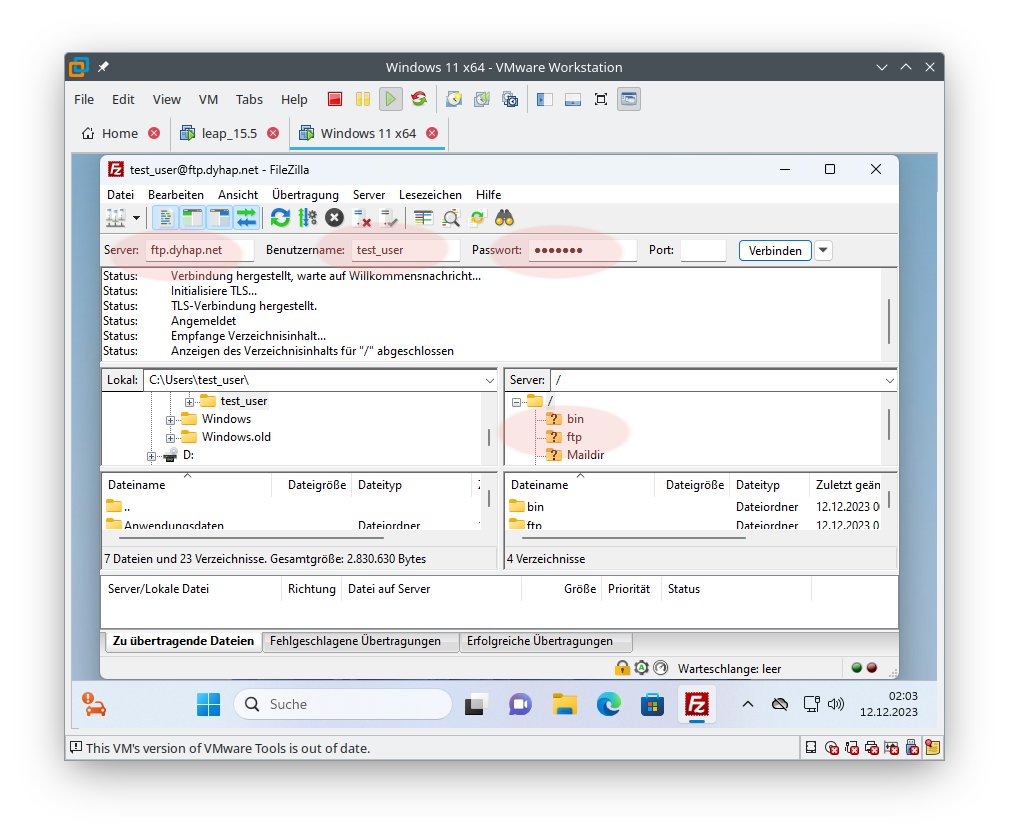The image size is (1009, 837).
Task: Switch to the Fehlgeschlagene Übertragungen tab
Action: (354, 641)
